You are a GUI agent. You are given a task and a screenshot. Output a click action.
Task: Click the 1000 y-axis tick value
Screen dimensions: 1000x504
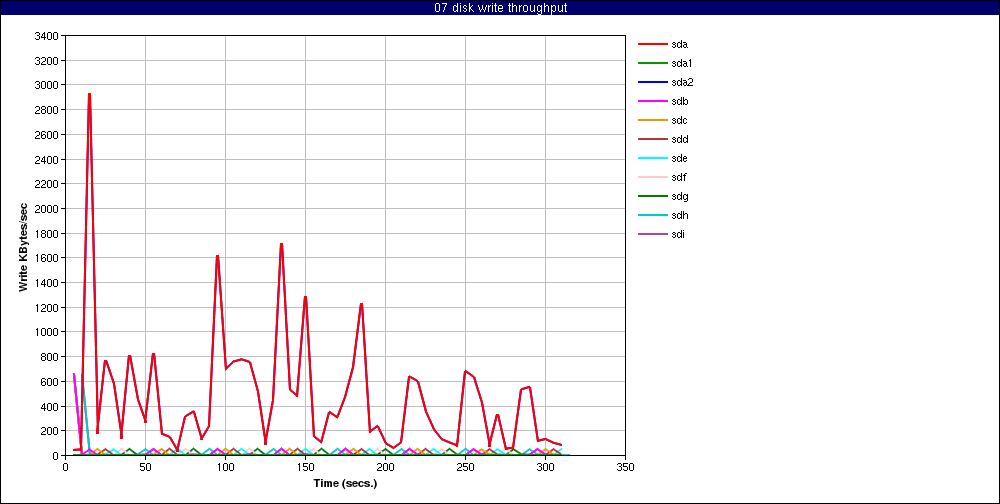tap(48, 332)
